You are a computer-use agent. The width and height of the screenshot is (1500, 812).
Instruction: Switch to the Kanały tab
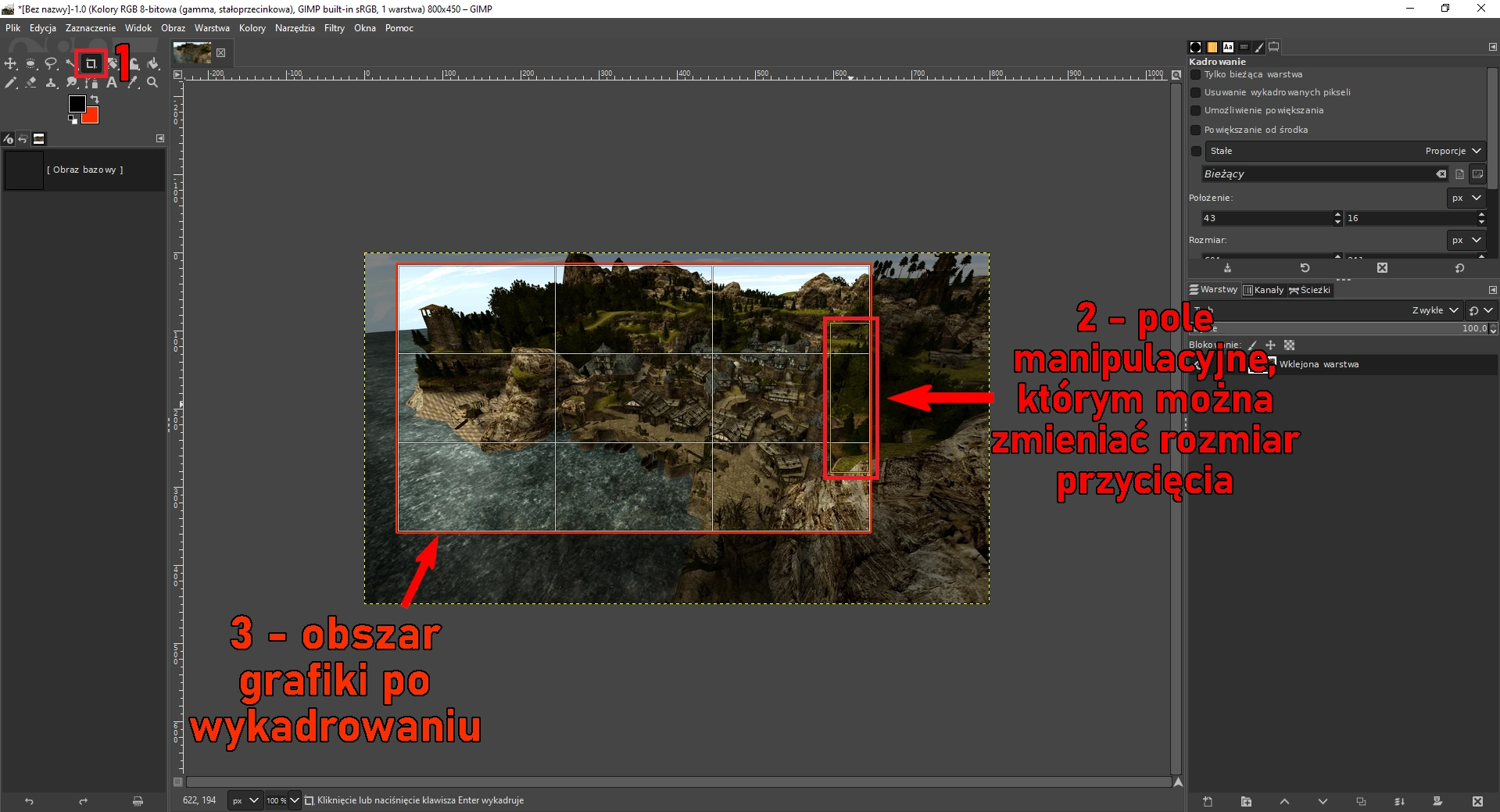(1263, 290)
